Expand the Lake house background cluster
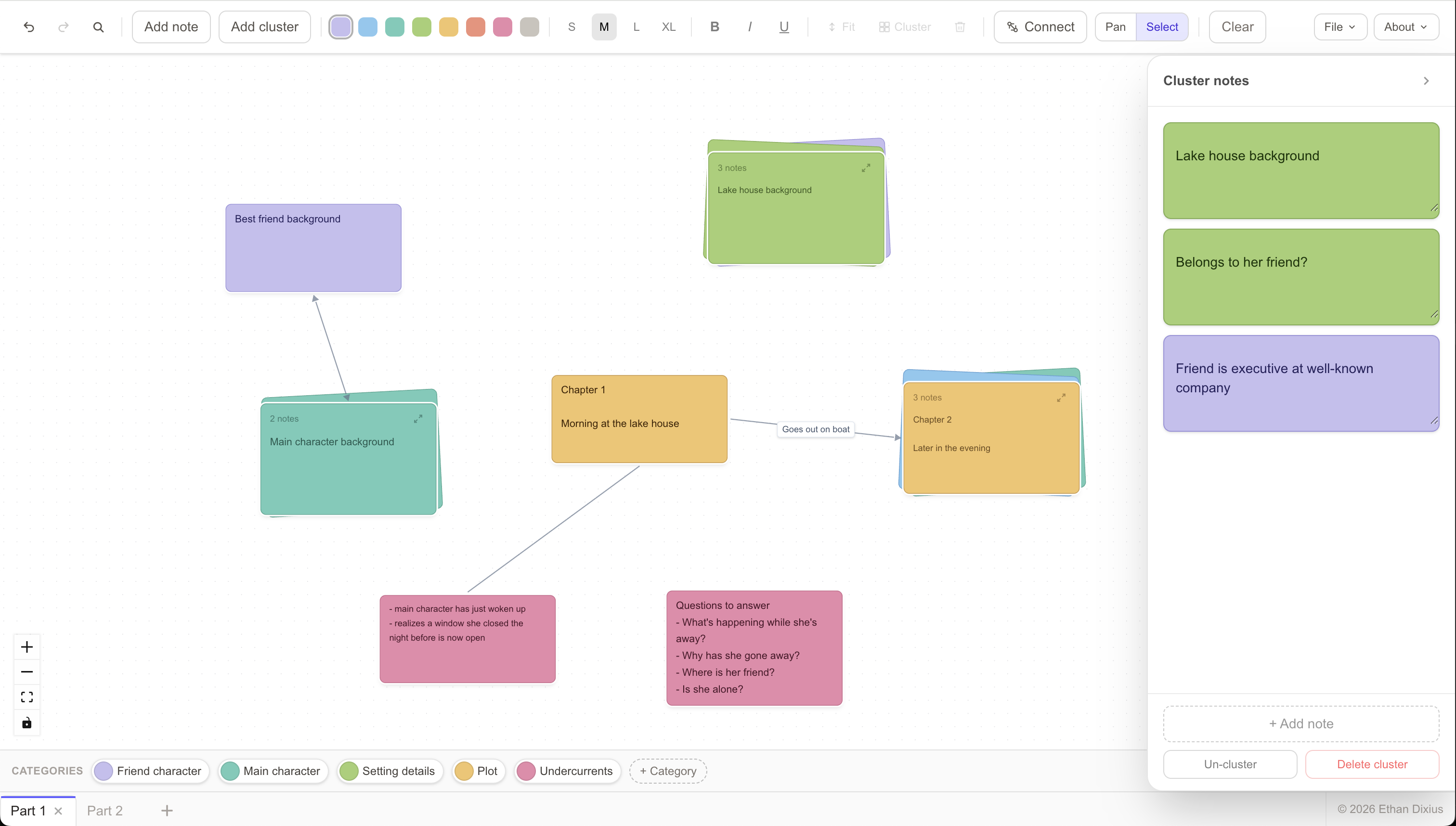The height and width of the screenshot is (826, 1456). click(x=866, y=168)
